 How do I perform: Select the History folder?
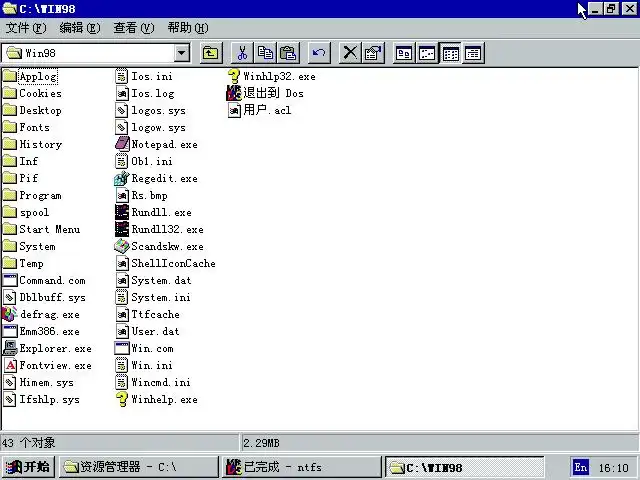(32, 144)
